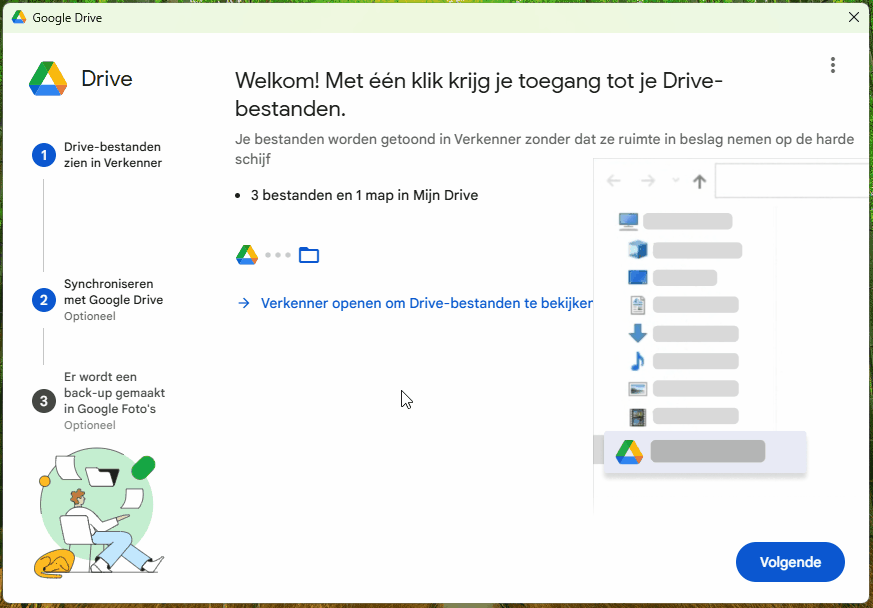Screen dimensions: 873x608
Task: Click the address bar in Explorer illustration
Action: click(x=790, y=181)
